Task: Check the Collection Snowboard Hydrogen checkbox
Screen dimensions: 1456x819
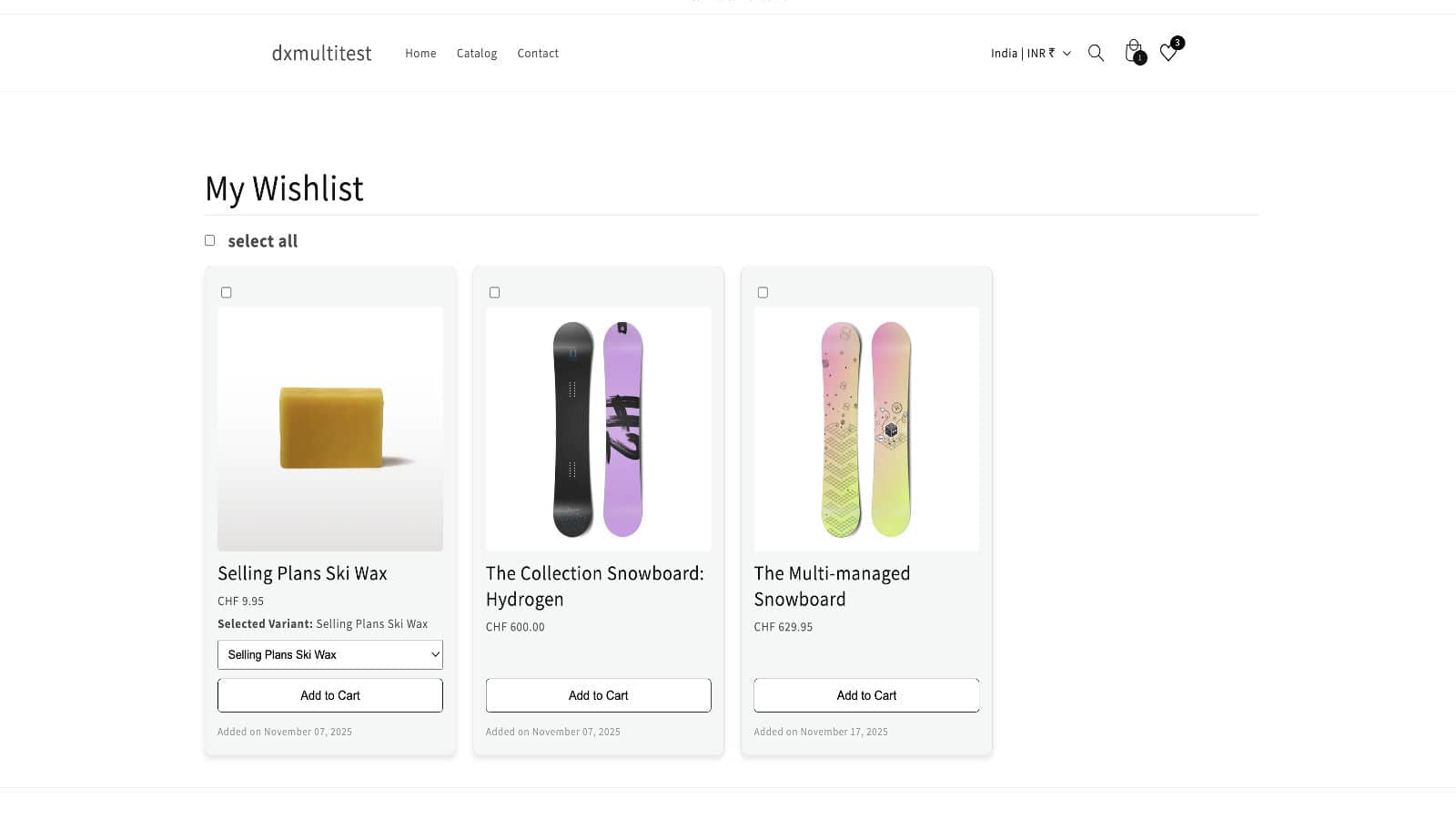Action: [494, 292]
